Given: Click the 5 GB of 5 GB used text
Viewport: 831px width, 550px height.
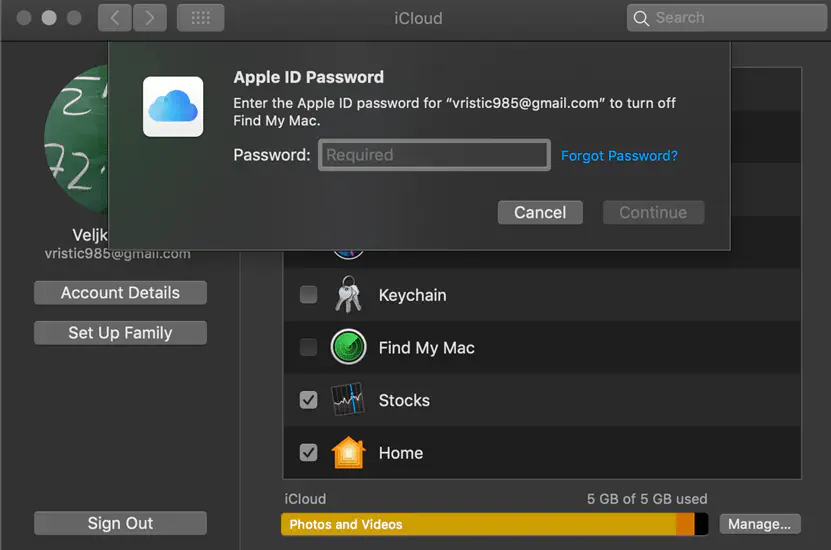Looking at the screenshot, I should coord(647,499).
